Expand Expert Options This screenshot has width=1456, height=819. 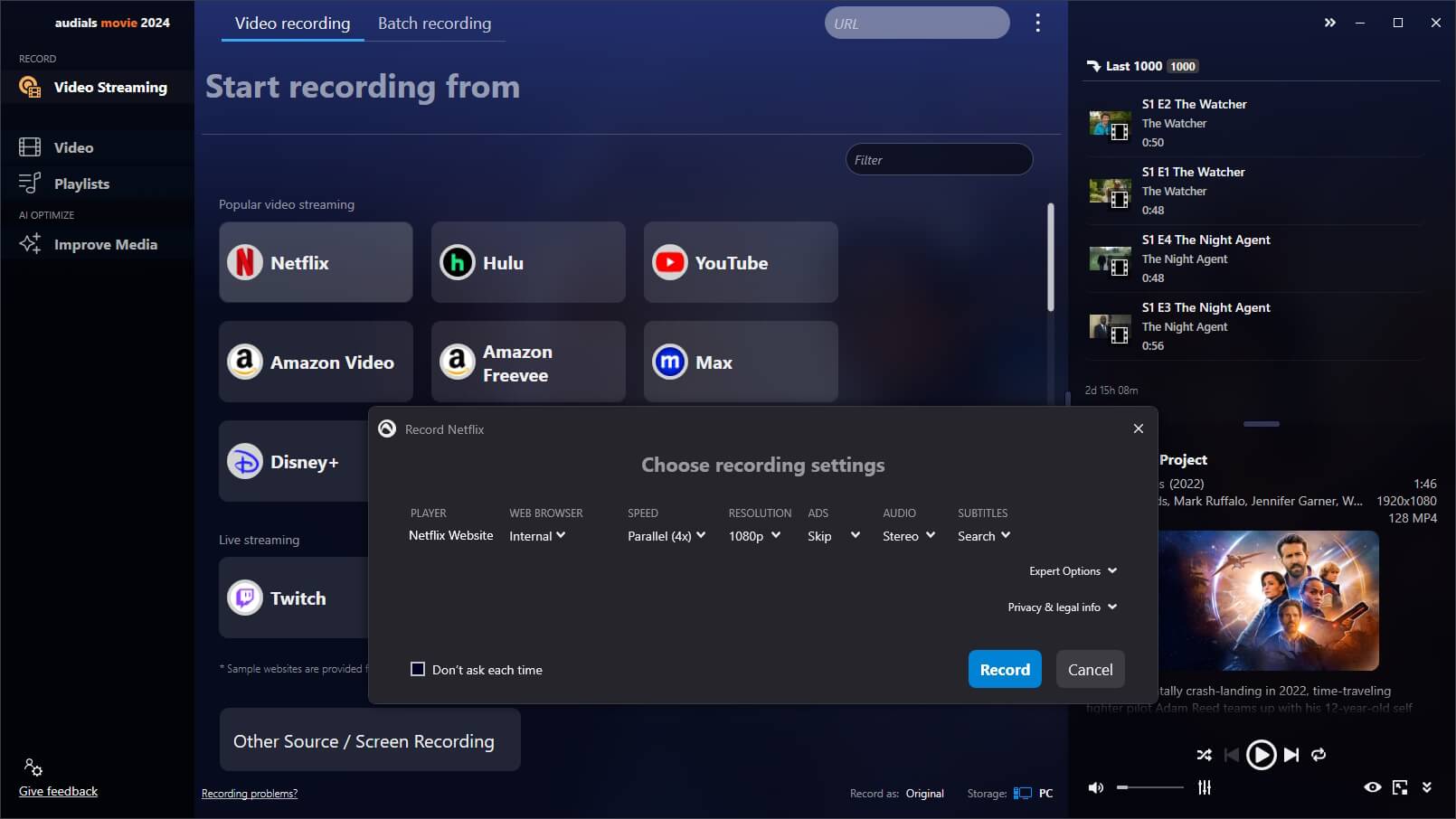click(x=1073, y=571)
